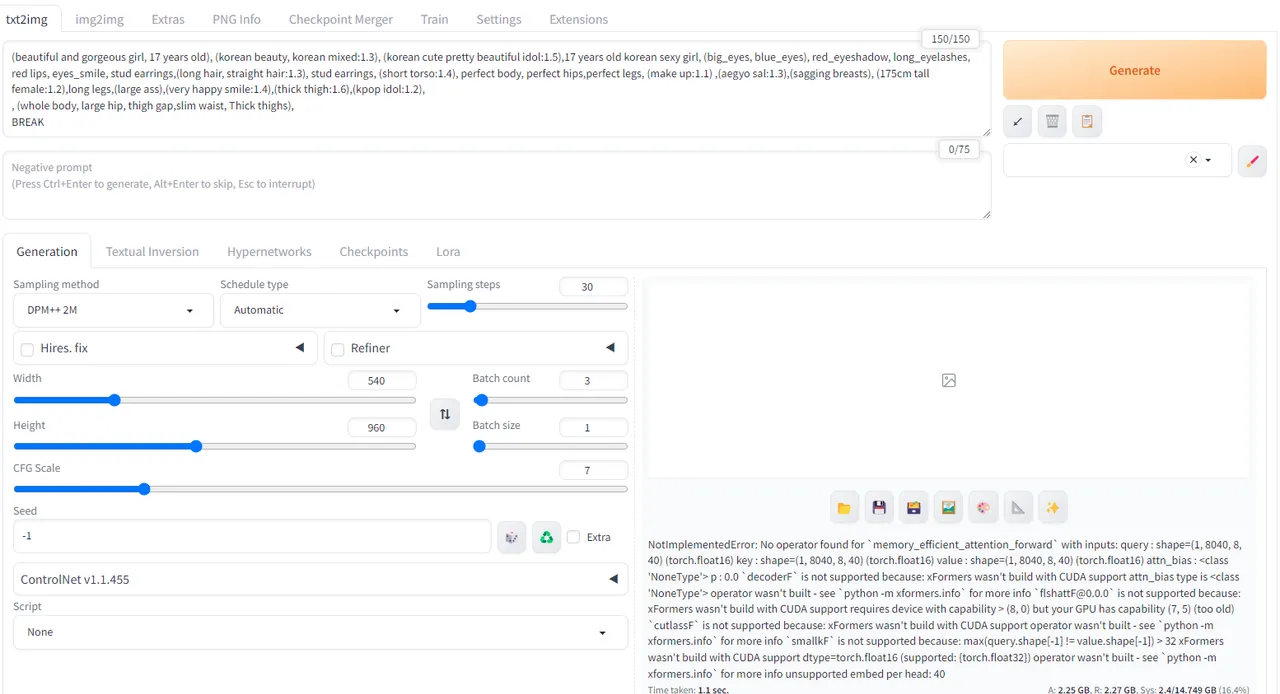The image size is (1280, 694).
Task: Randomize the seed using the dice icon
Action: tap(512, 537)
